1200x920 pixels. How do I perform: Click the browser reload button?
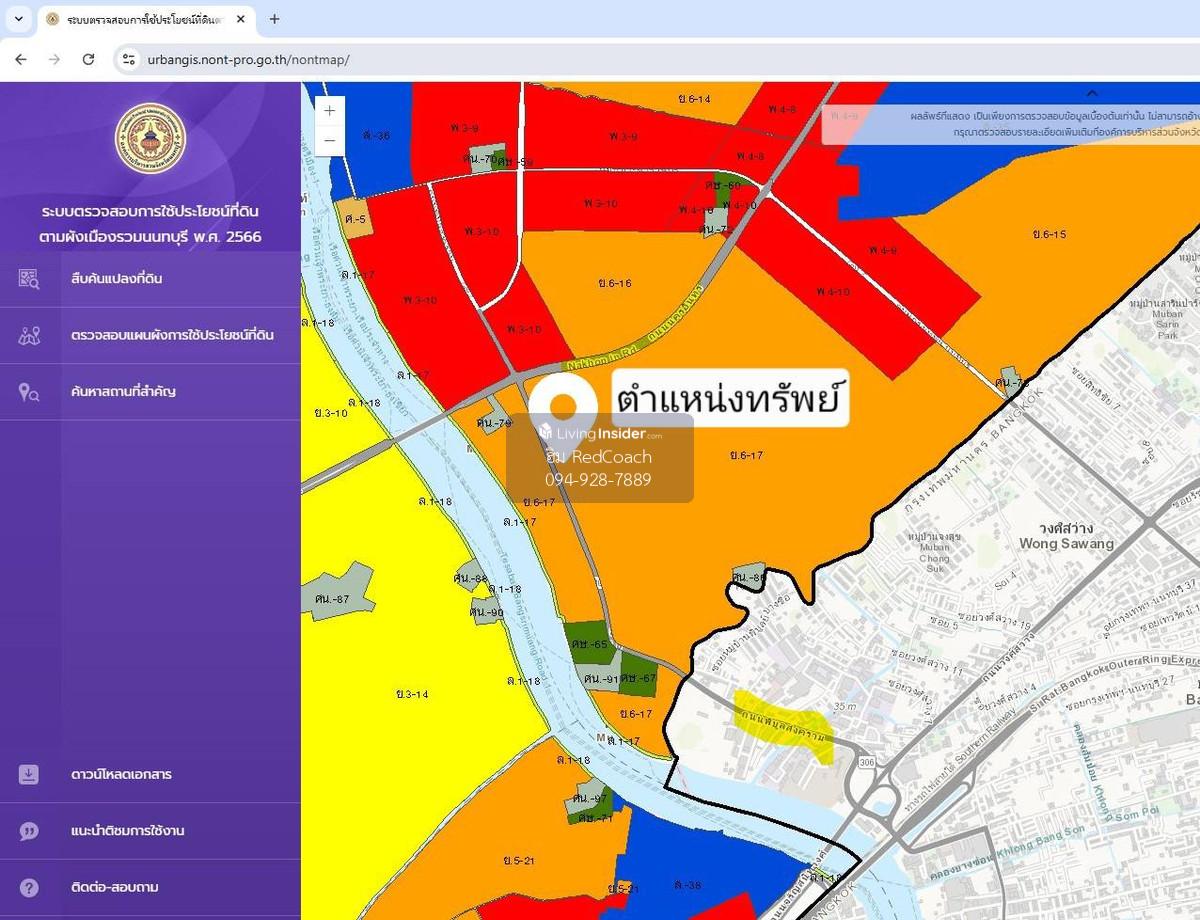[x=88, y=60]
